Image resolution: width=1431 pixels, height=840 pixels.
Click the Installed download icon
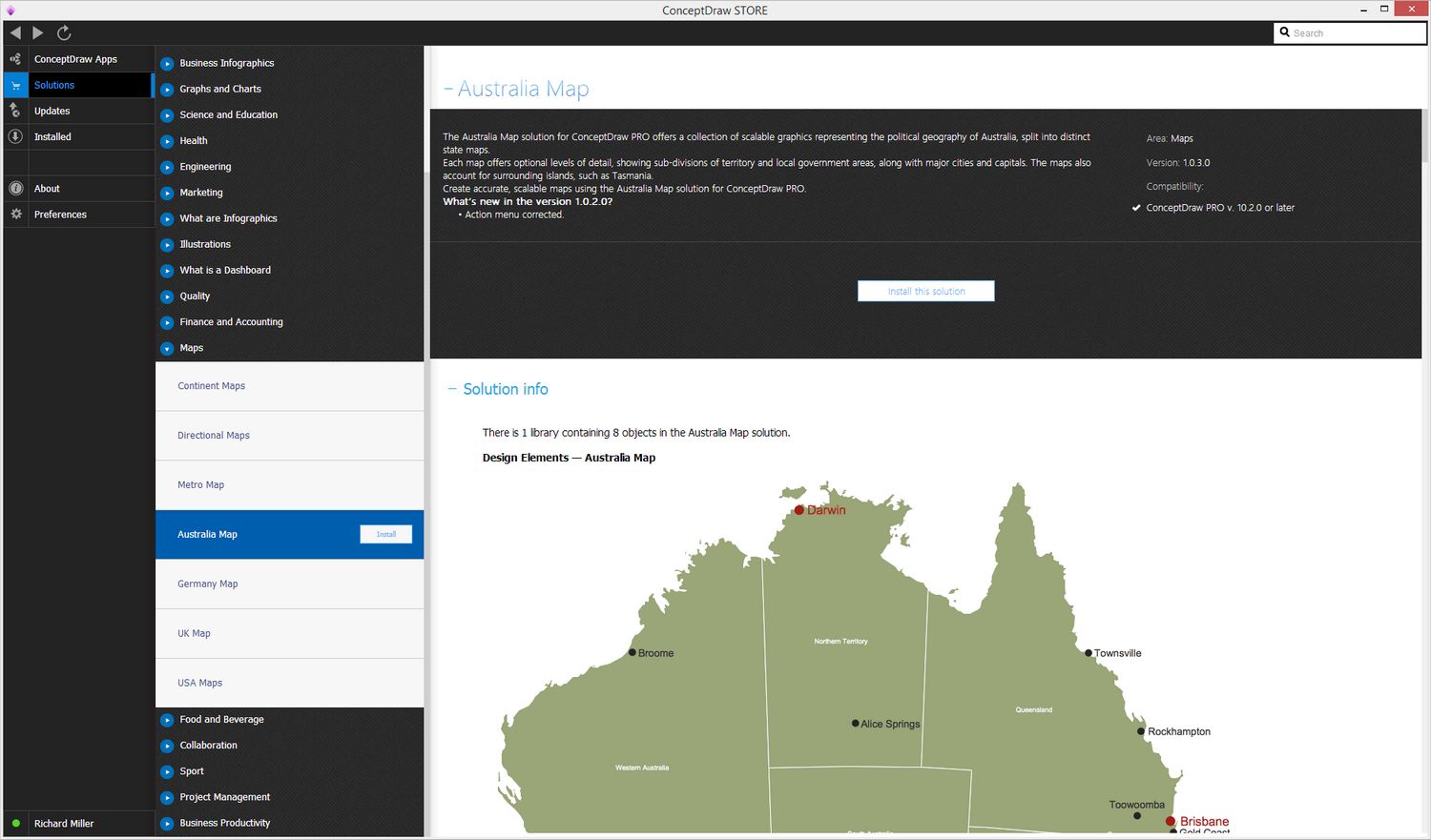pos(15,136)
